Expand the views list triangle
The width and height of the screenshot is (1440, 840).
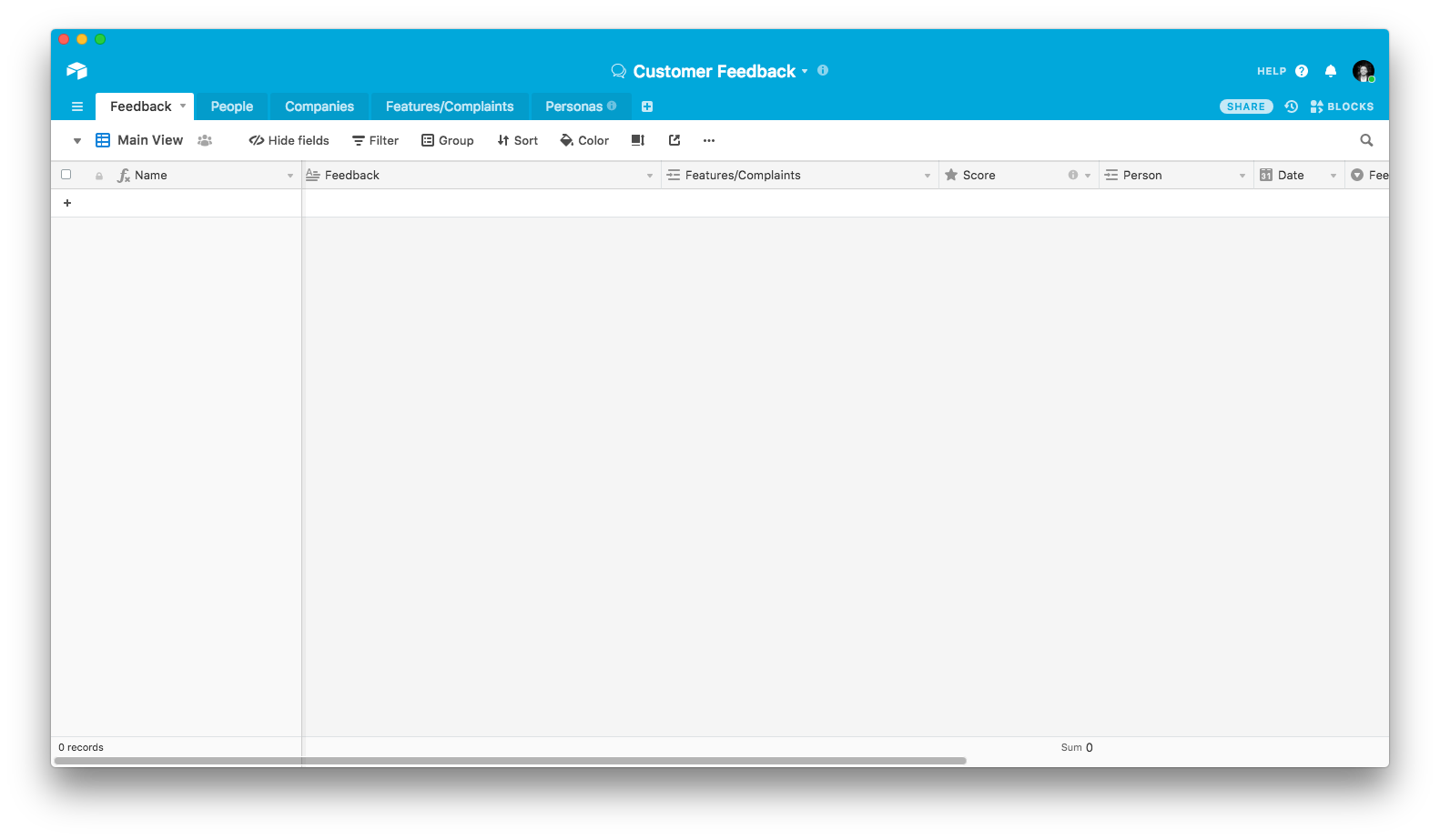[x=77, y=140]
